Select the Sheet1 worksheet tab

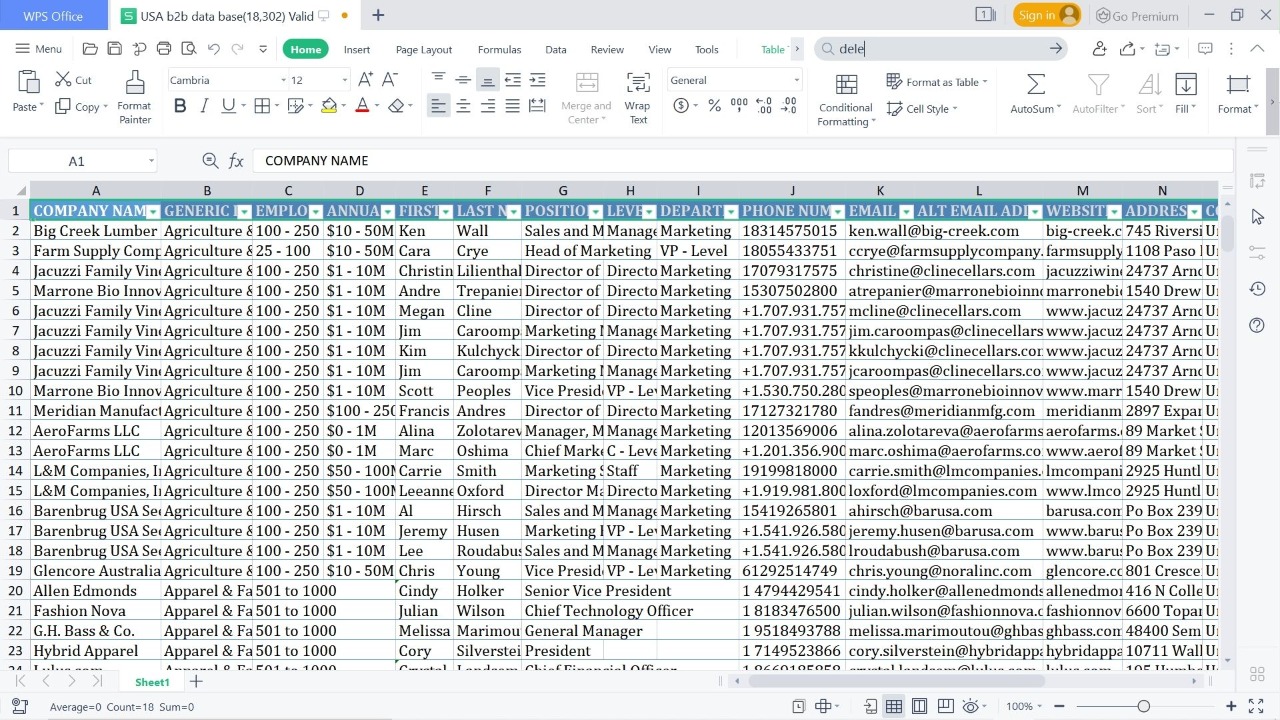(x=153, y=682)
